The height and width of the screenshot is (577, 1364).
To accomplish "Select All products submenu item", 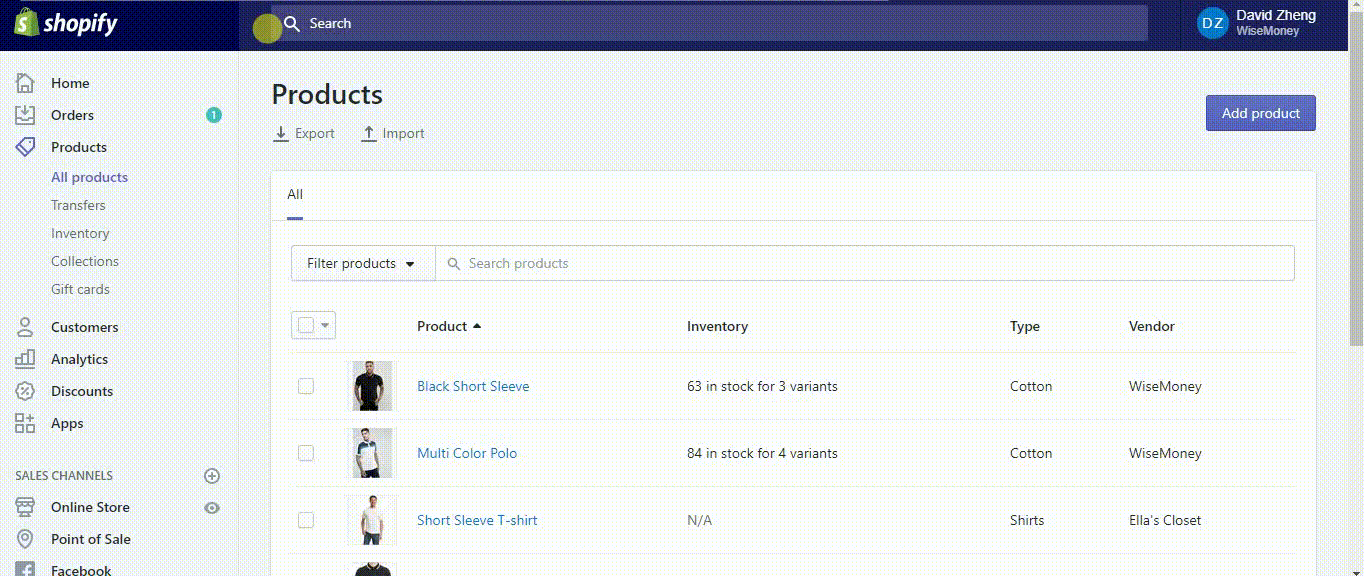I will point(89,177).
